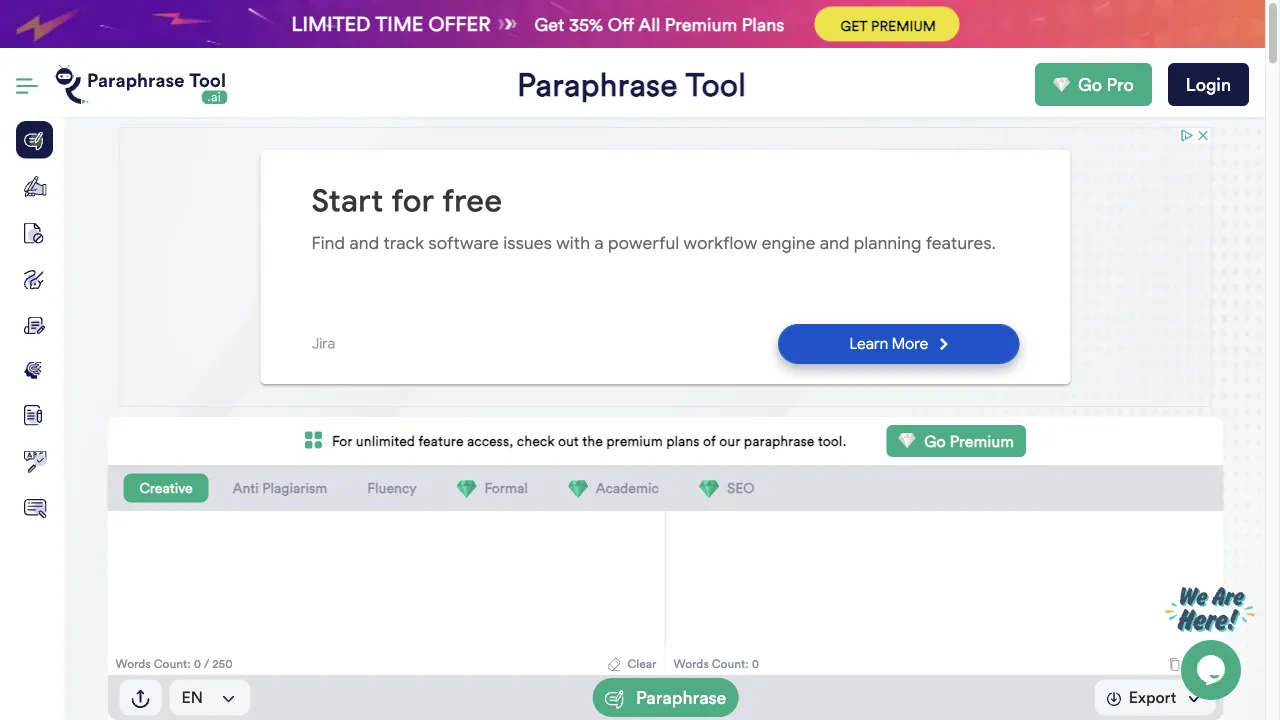Switch to Anti Plagiarism mode
Image resolution: width=1280 pixels, height=720 pixels.
coord(280,488)
